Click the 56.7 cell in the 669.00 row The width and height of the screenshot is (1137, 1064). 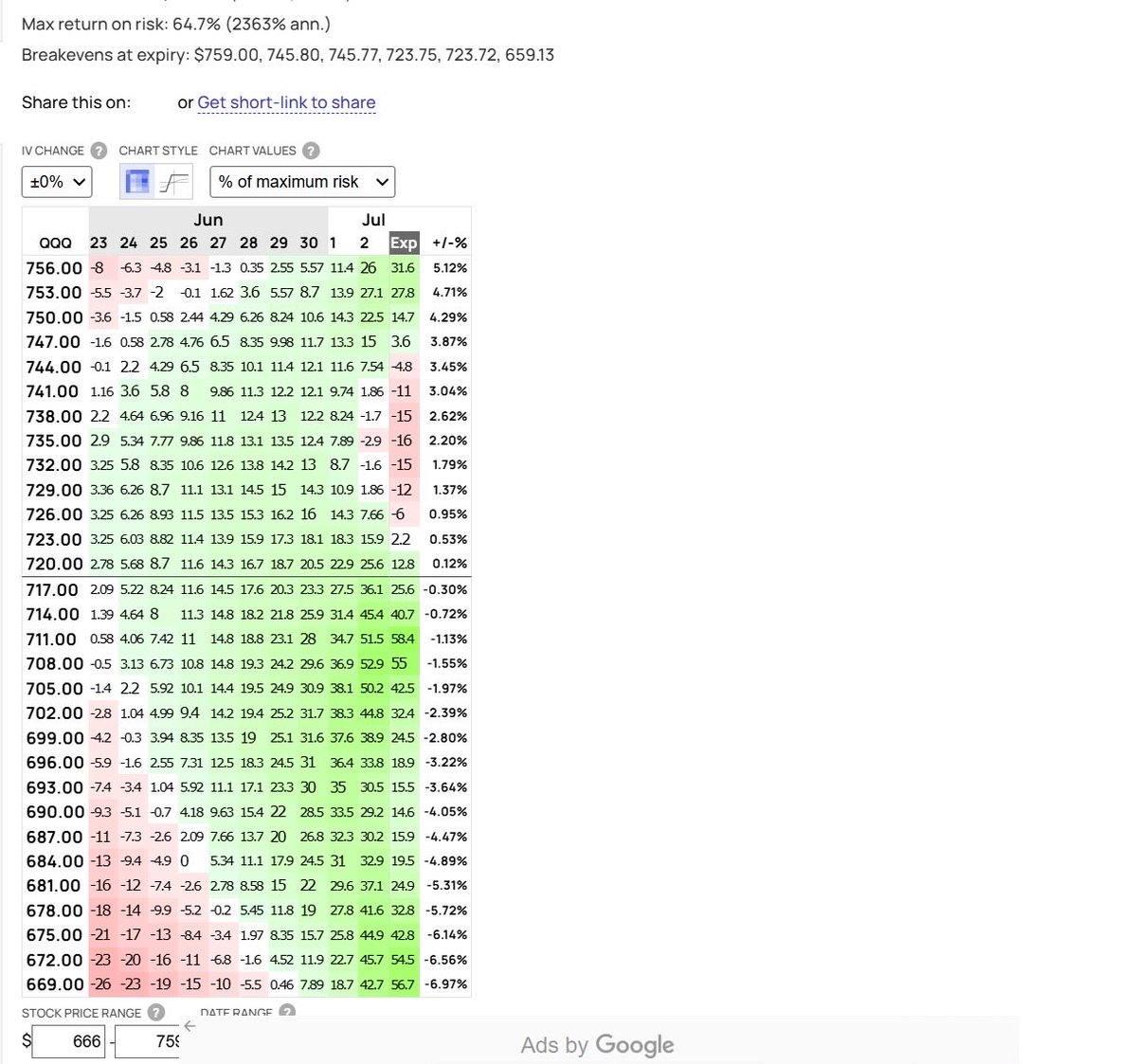tap(404, 984)
